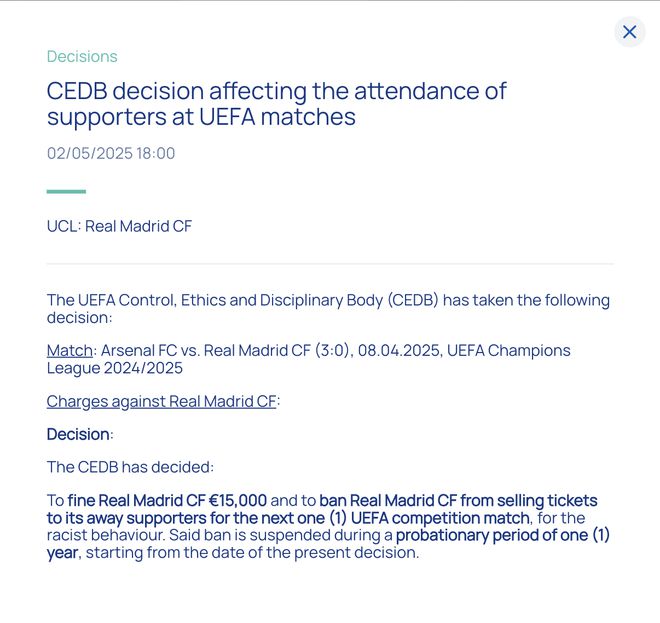This screenshot has height=623, width=660.
Task: Click the underlined Match label
Action: 69,351
